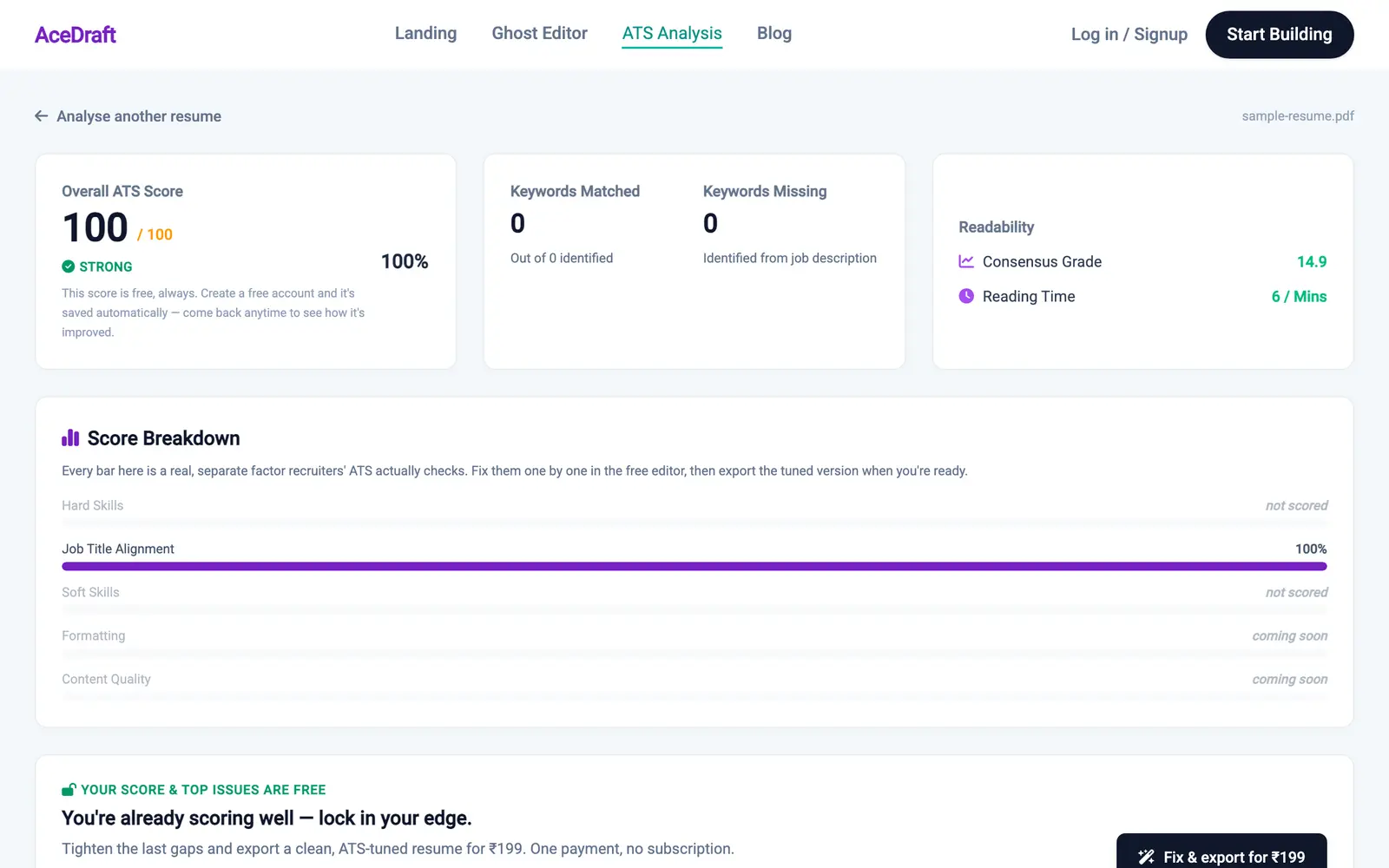Viewport: 1389px width, 868px height.
Task: Click the Formatting coming soon text
Action: click(1289, 635)
